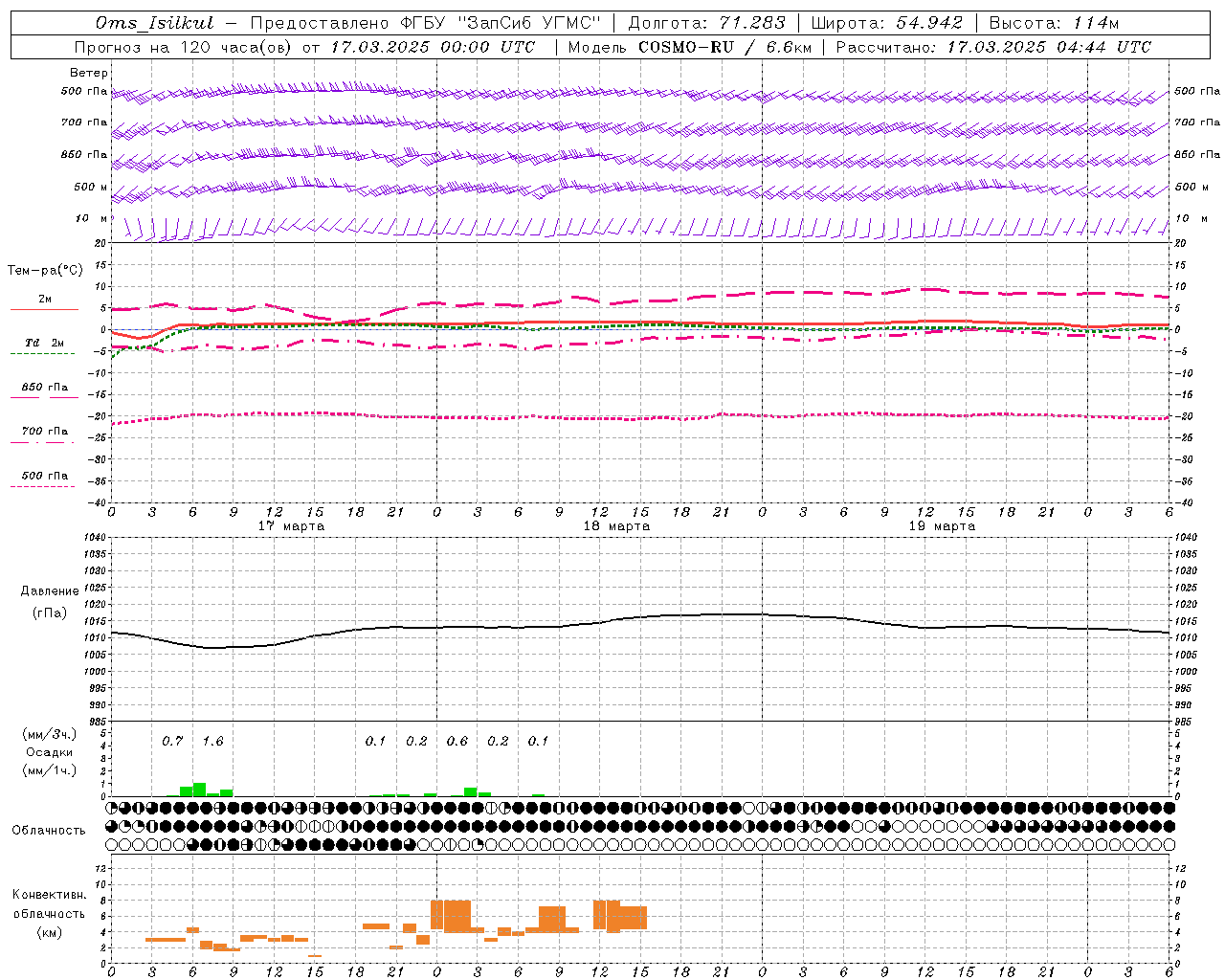The image size is (1225, 980).
Task: Click the 'Ветер' wind panel label
Action: (89, 73)
